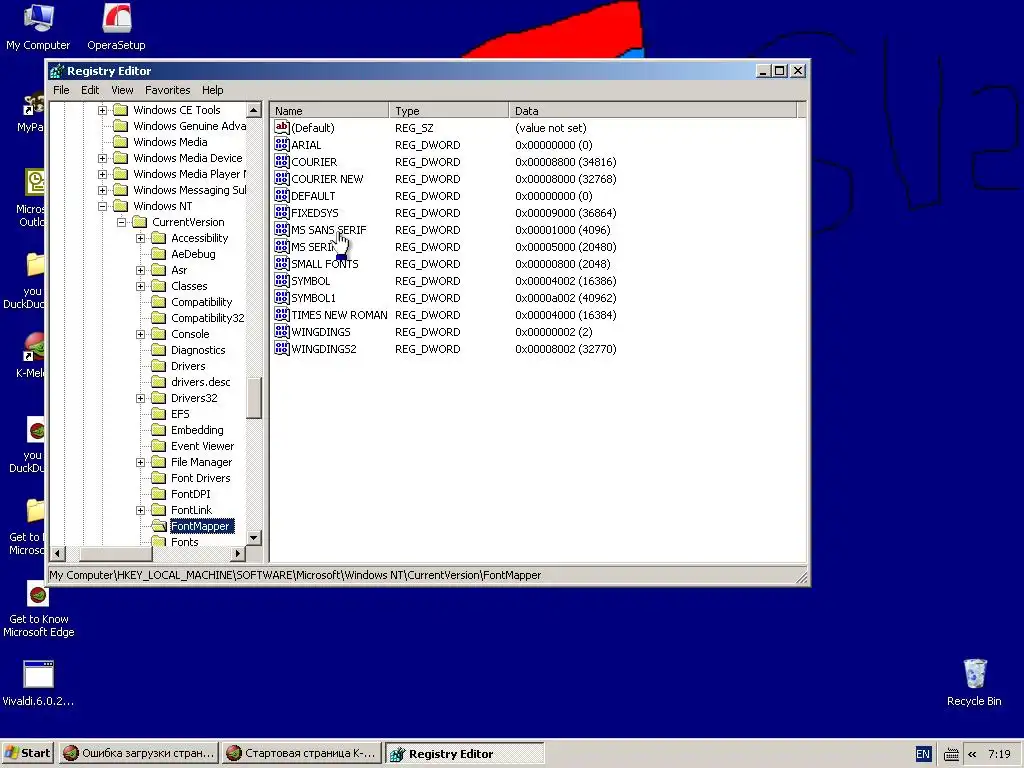
Task: Expand the File Manager key
Action: (140, 462)
